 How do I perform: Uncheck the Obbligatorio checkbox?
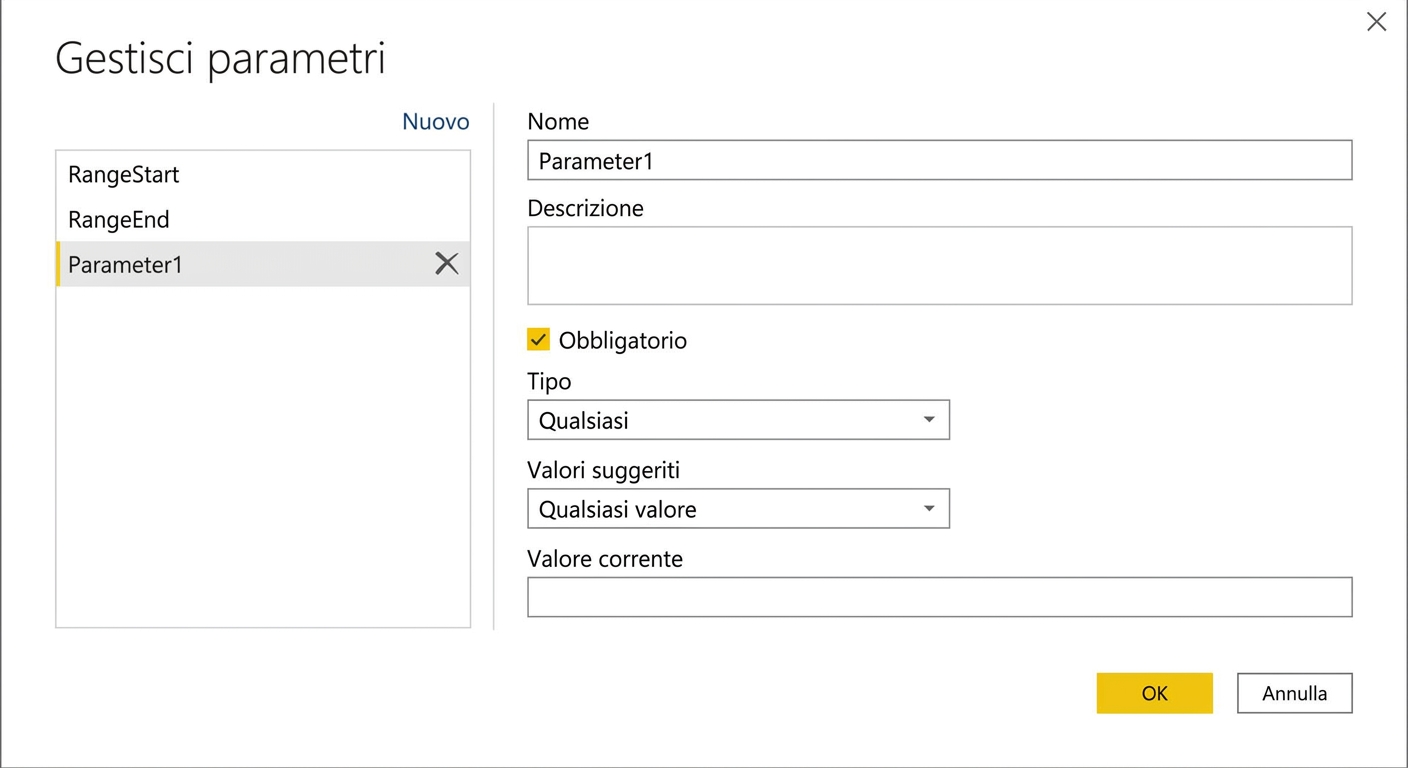pos(538,339)
